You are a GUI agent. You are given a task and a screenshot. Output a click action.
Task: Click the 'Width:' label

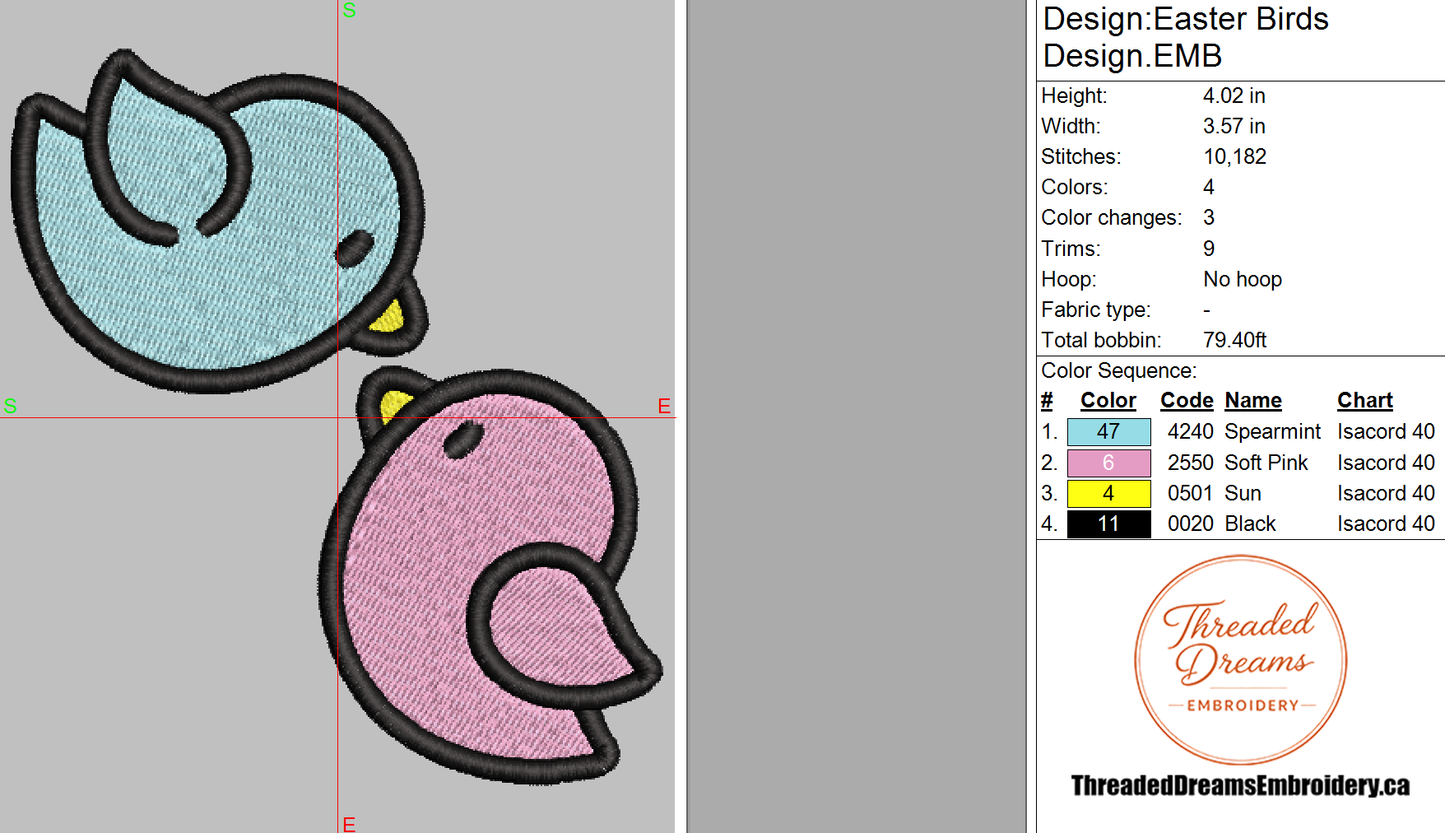click(1070, 126)
